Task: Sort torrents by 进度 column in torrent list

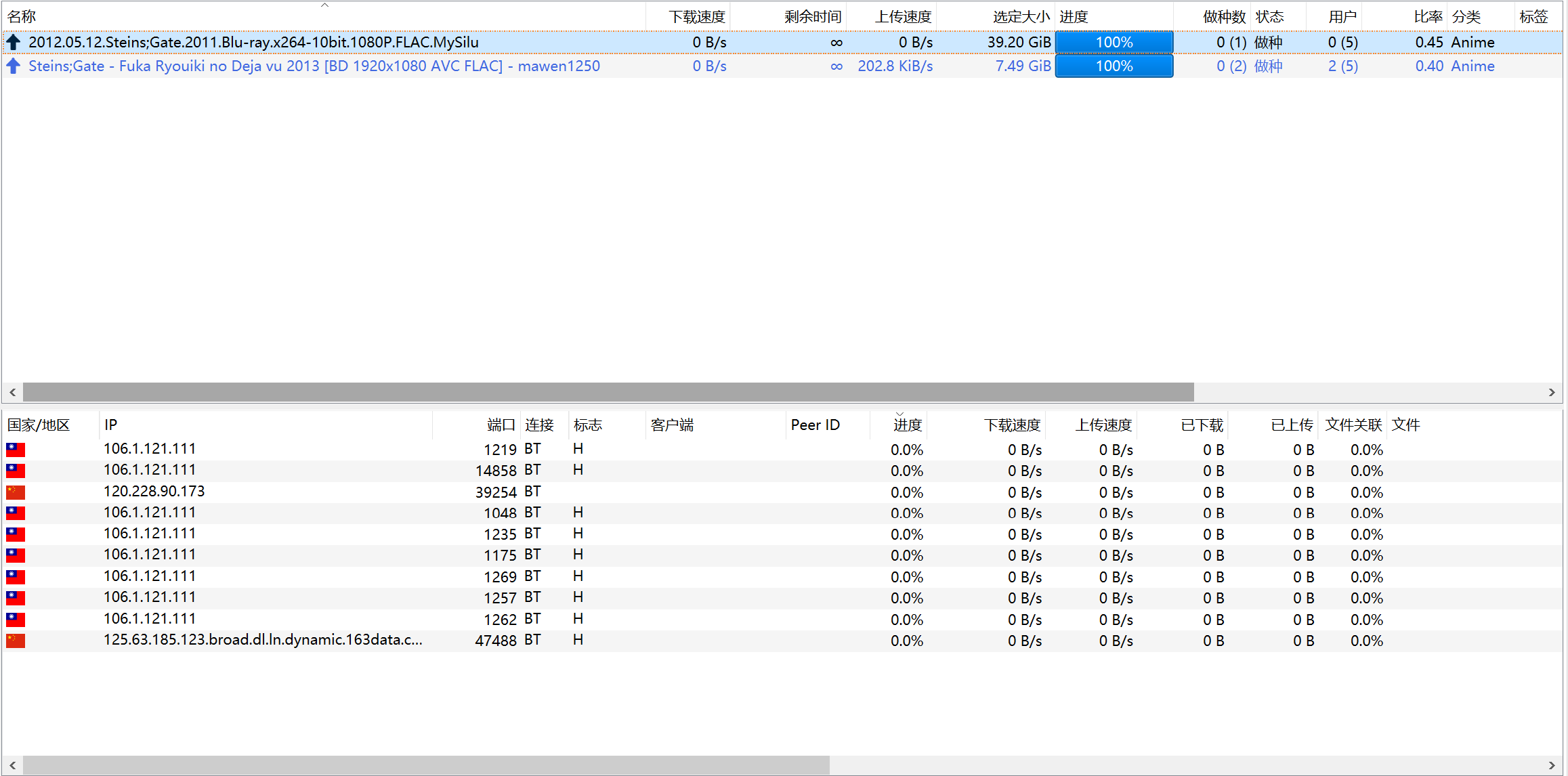Action: (x=1114, y=17)
